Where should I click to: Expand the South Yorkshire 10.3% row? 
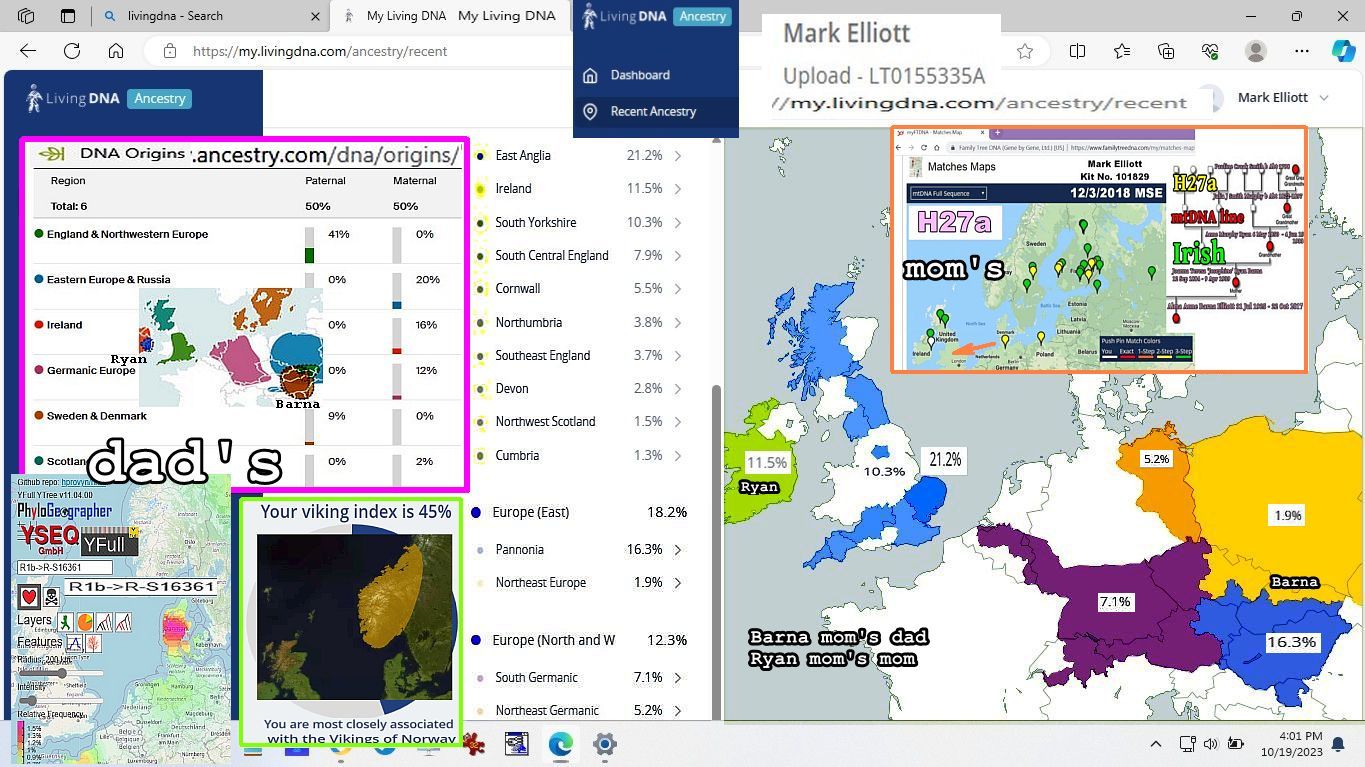pyautogui.click(x=677, y=222)
